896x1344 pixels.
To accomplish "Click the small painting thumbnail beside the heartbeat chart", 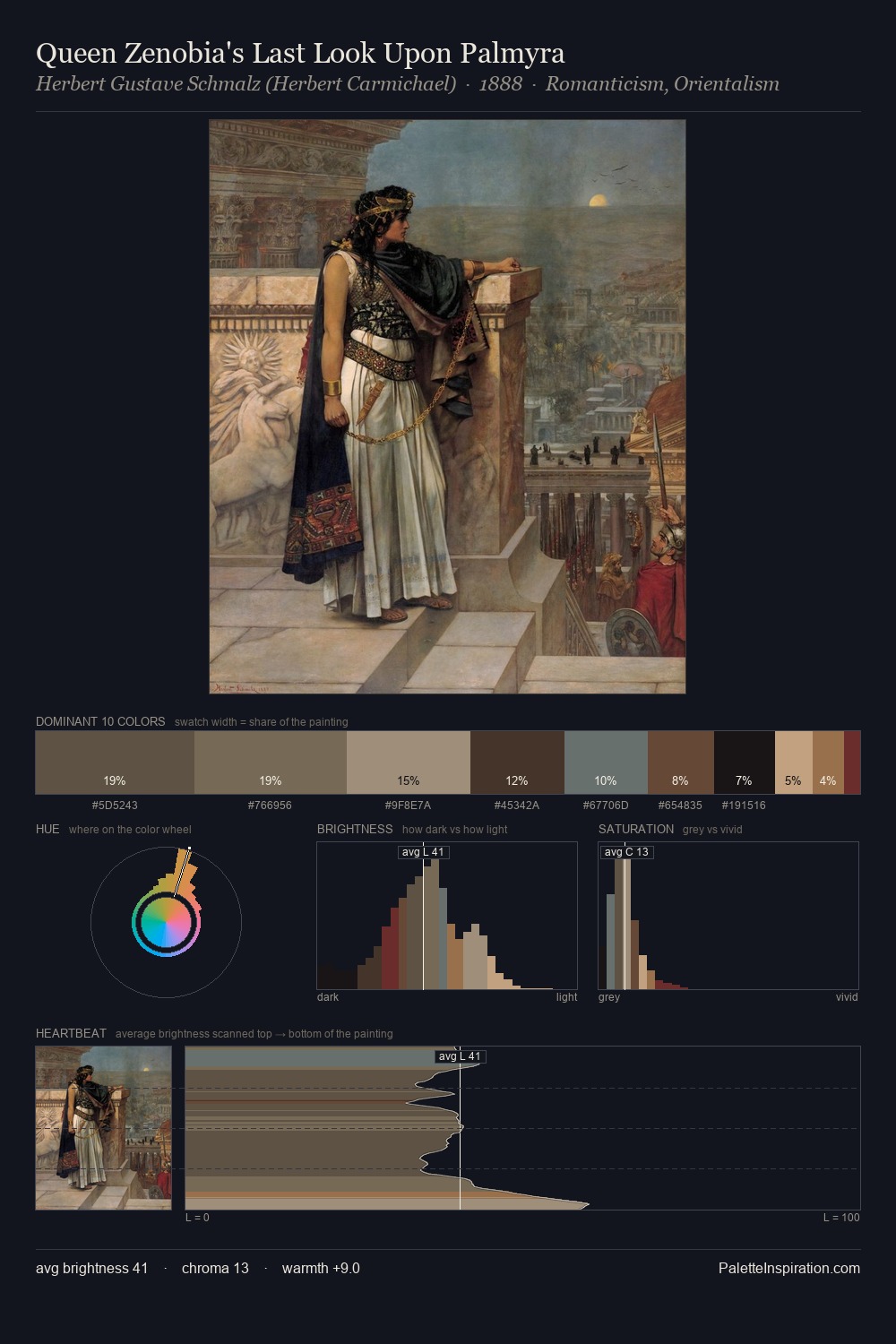I will tap(103, 1128).
